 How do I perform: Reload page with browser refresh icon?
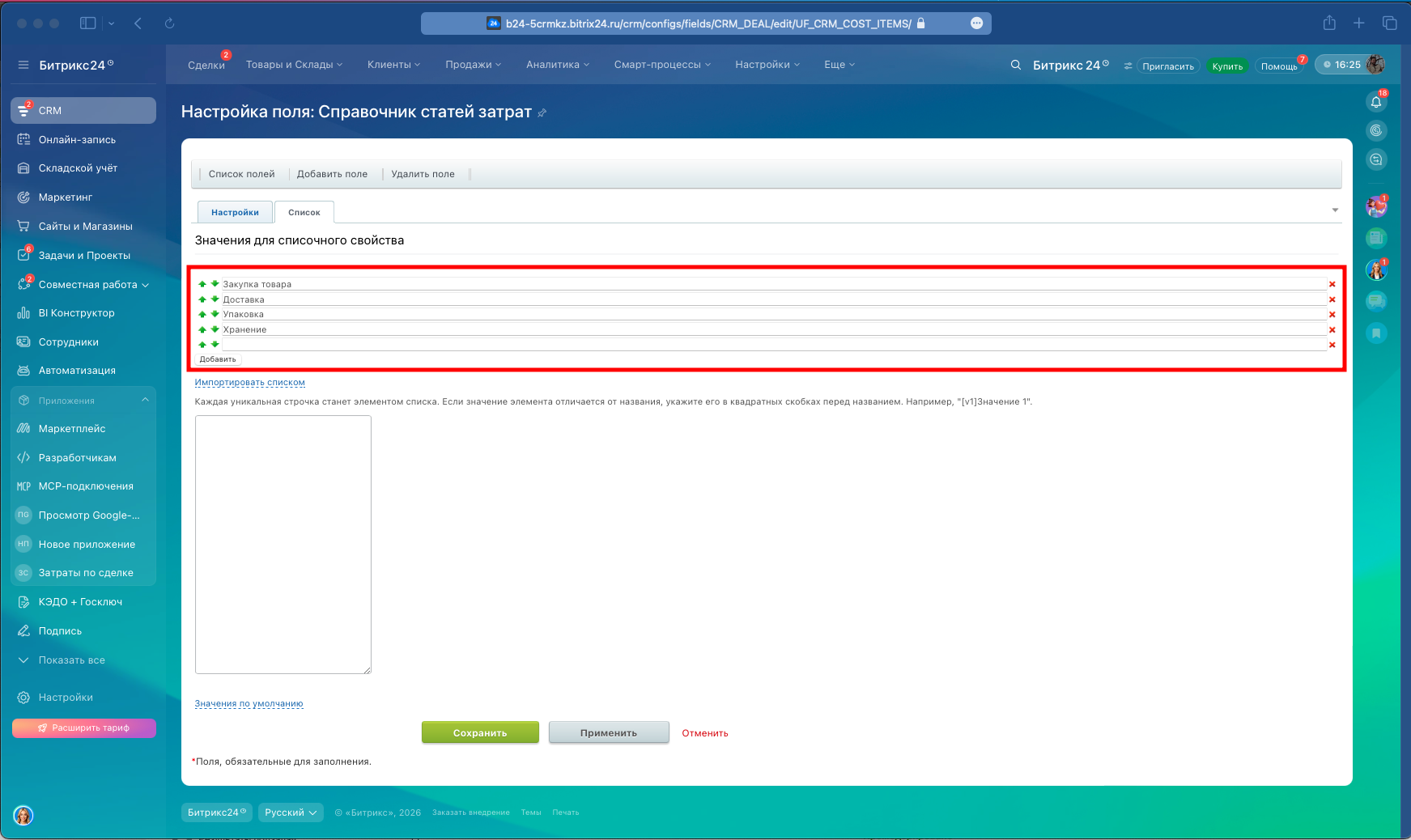169,23
